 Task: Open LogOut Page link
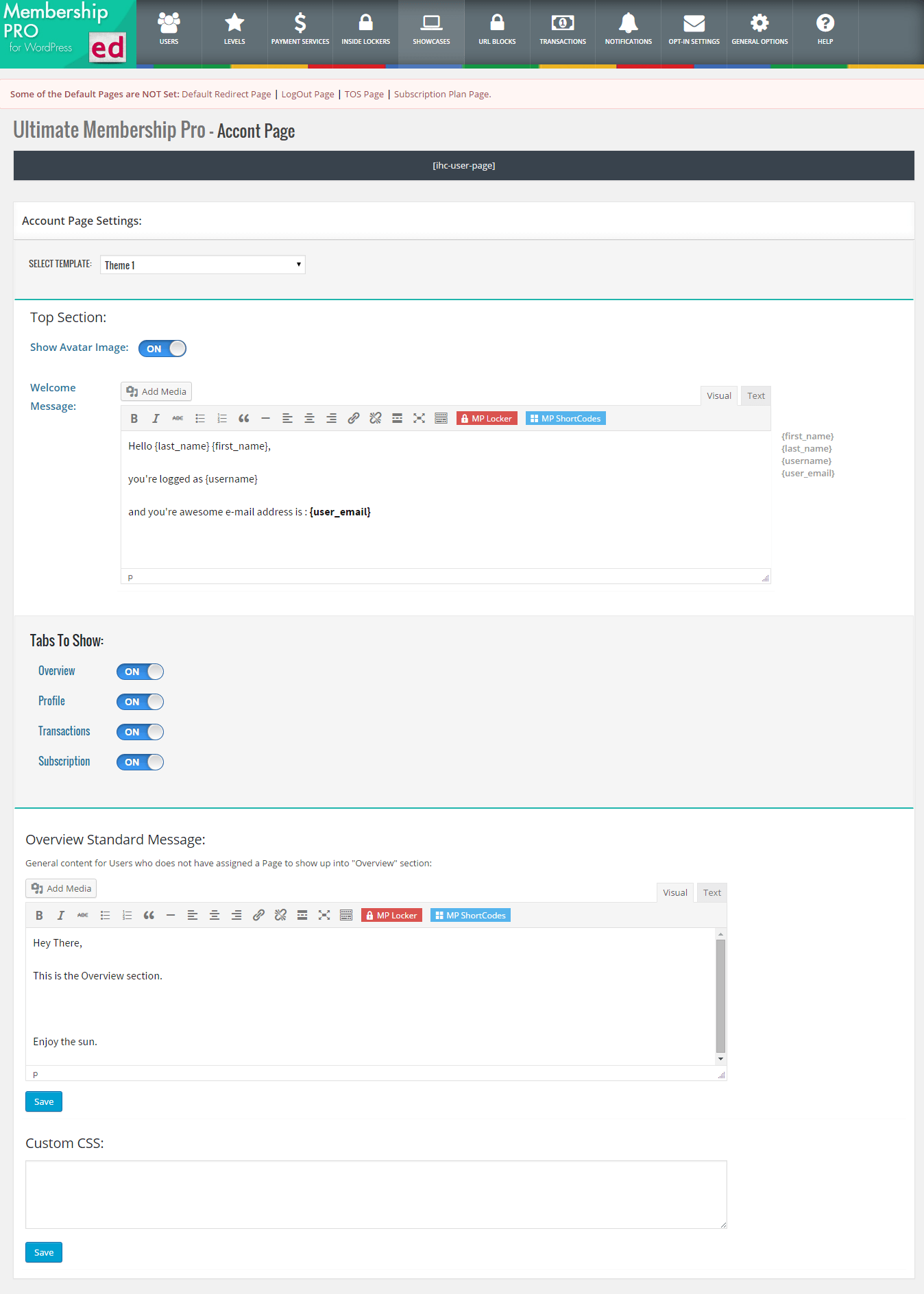(x=308, y=95)
